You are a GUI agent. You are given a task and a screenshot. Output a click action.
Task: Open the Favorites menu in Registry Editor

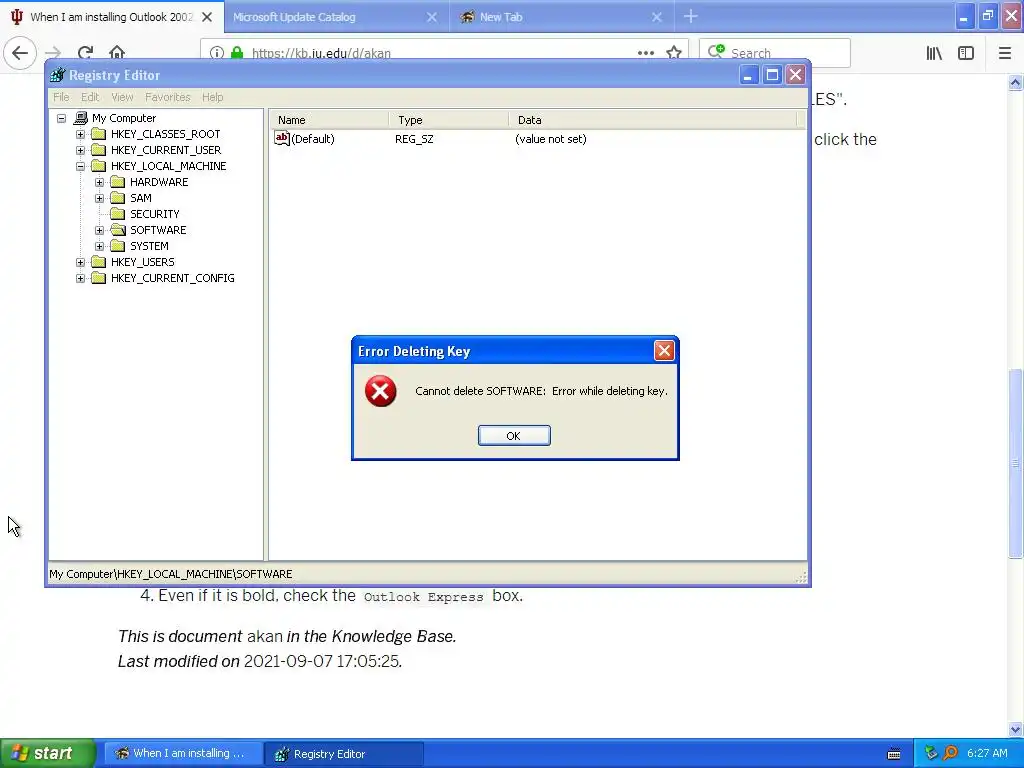pyautogui.click(x=168, y=97)
